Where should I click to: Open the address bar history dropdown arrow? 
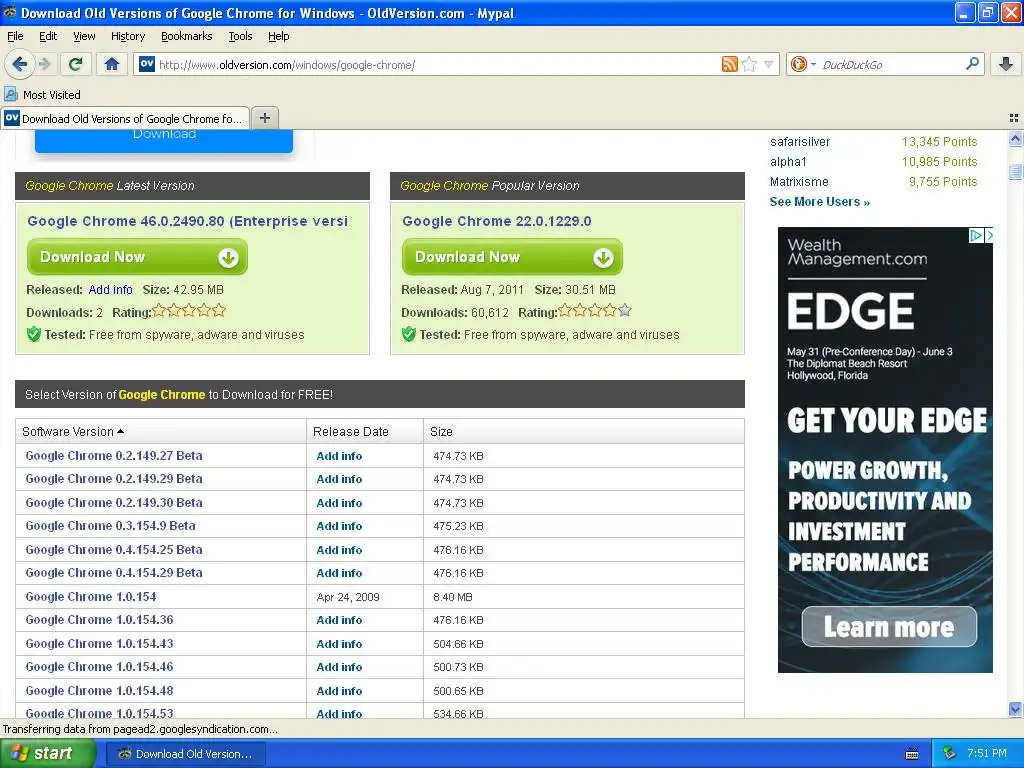tap(769, 64)
